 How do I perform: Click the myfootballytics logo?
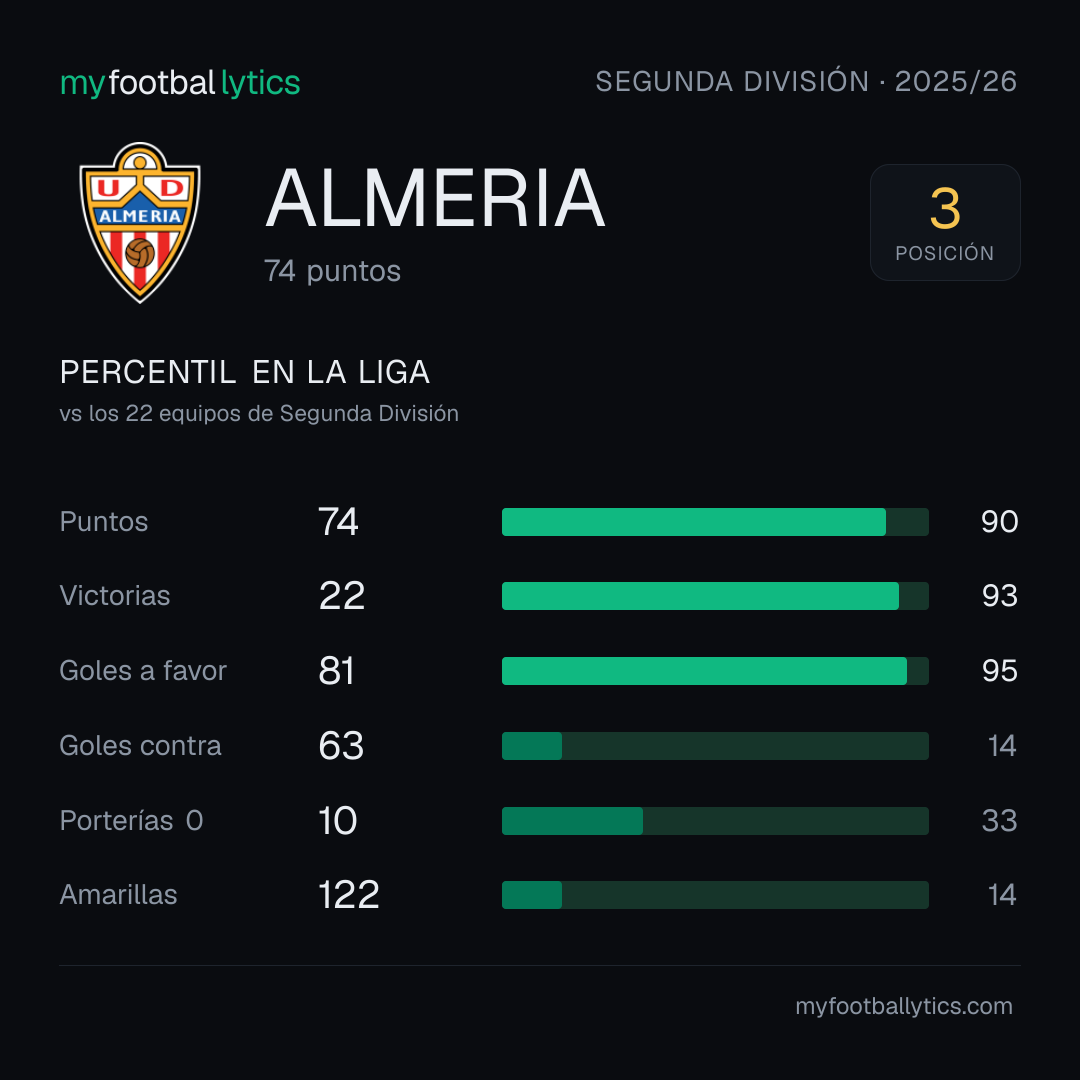click(x=180, y=83)
